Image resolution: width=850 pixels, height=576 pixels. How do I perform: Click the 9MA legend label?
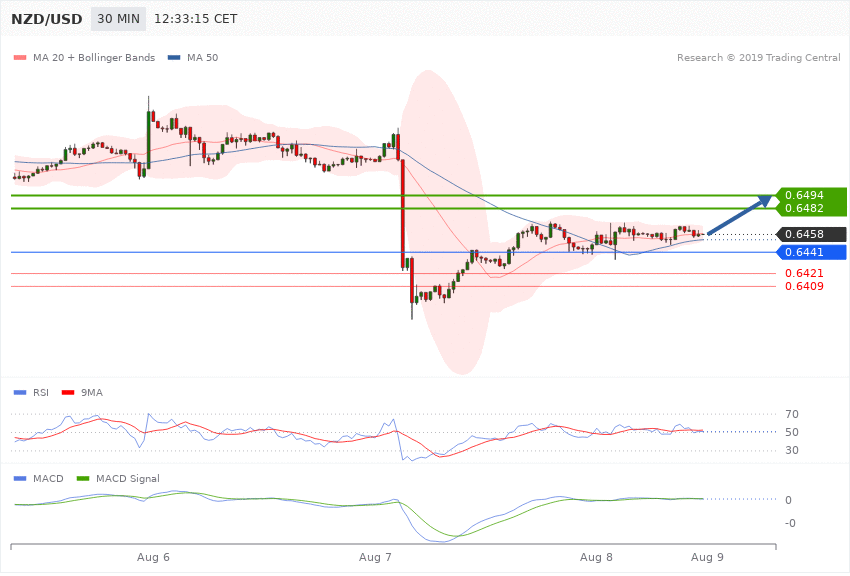point(92,392)
